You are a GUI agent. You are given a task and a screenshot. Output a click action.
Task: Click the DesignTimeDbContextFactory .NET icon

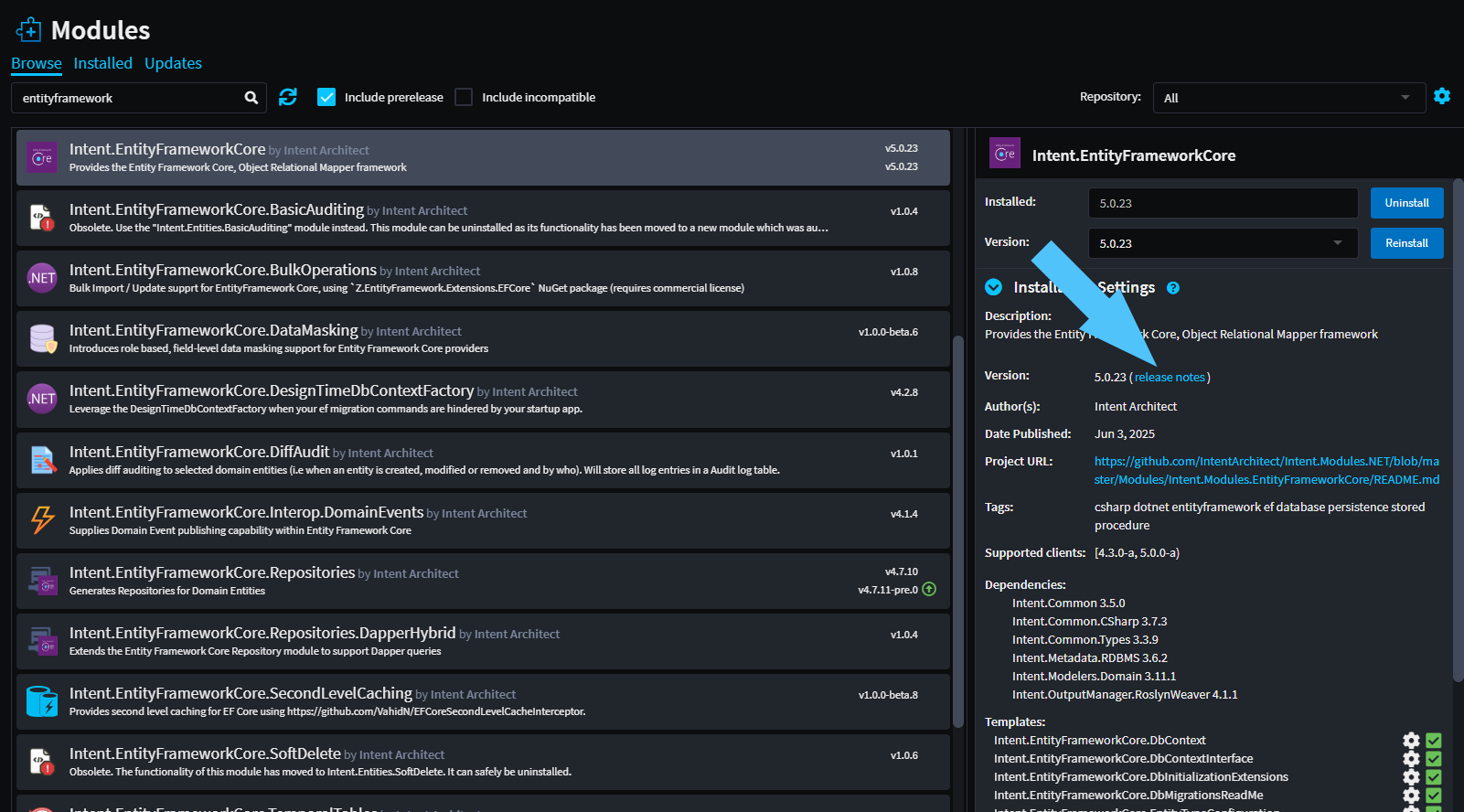pos(42,399)
